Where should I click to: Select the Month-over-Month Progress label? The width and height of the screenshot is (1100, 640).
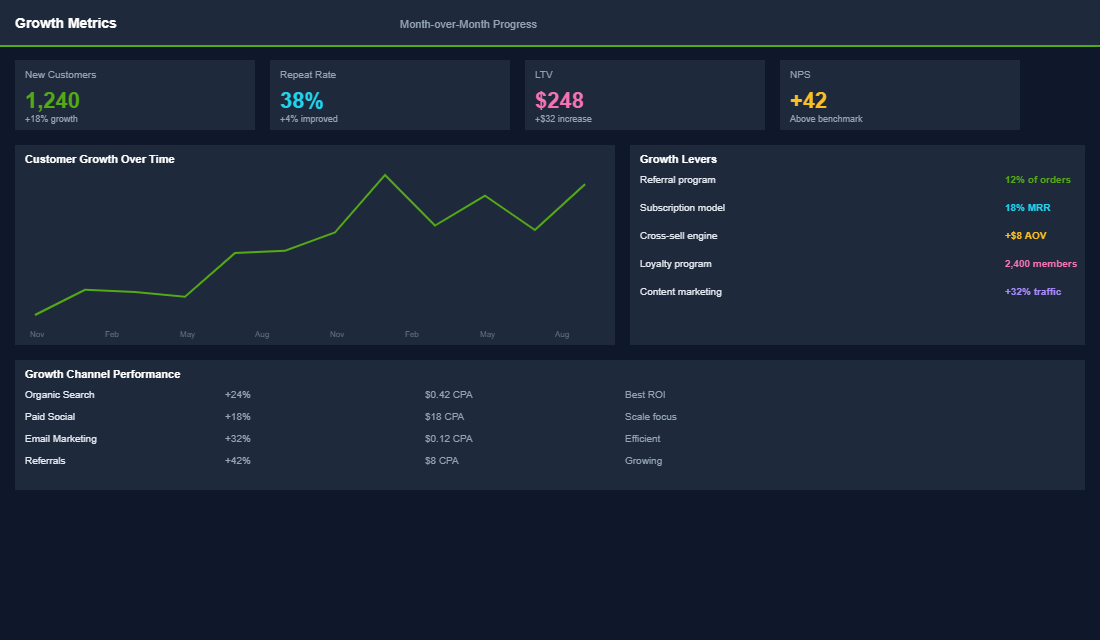click(468, 24)
